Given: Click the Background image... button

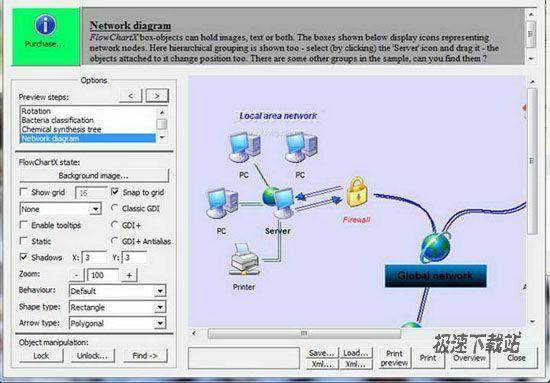Looking at the screenshot, I should [94, 175].
